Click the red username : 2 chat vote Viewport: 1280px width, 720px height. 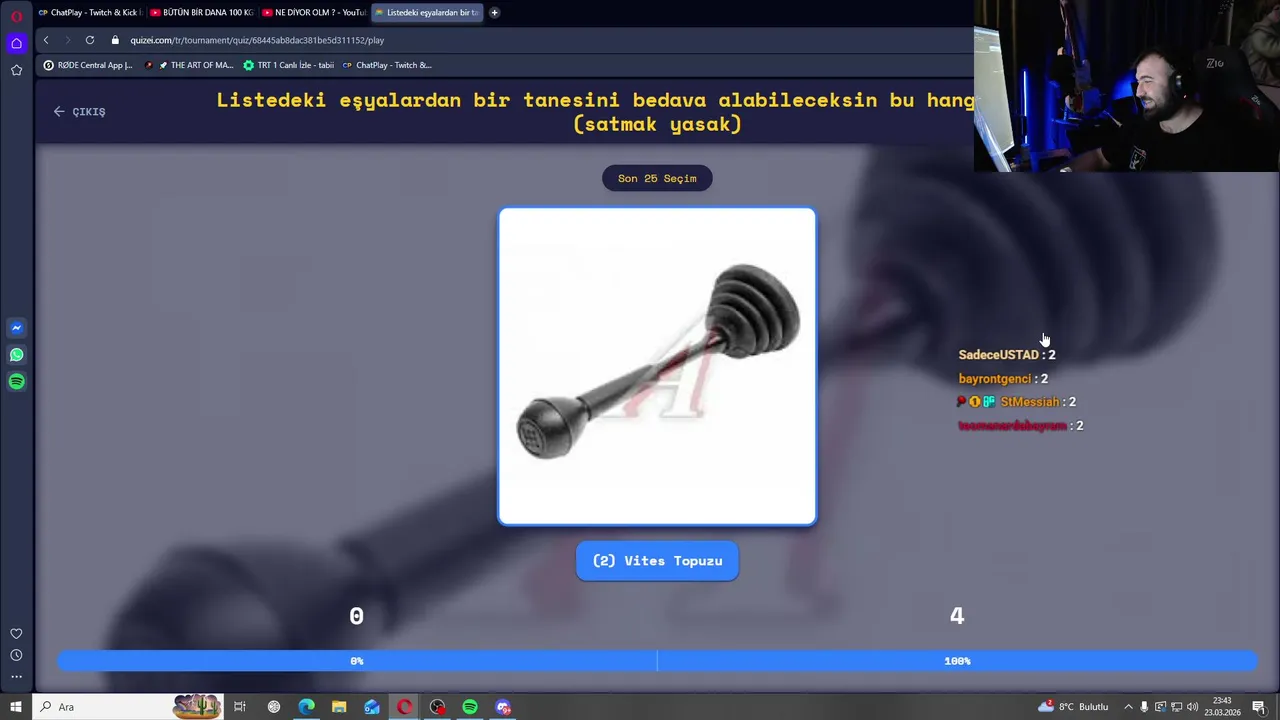(x=1020, y=426)
